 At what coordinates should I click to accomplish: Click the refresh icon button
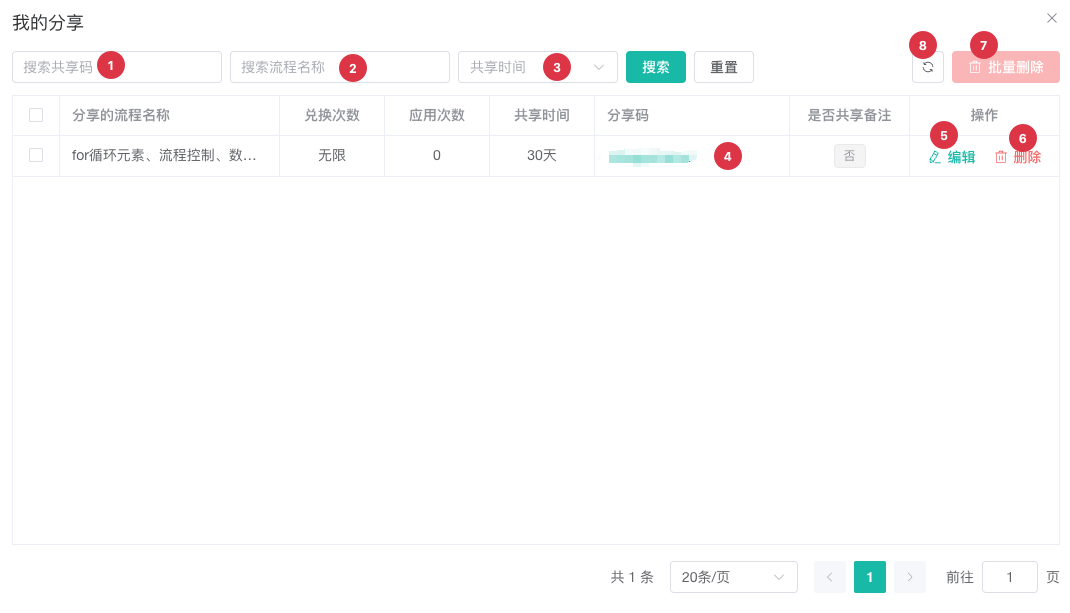click(927, 67)
